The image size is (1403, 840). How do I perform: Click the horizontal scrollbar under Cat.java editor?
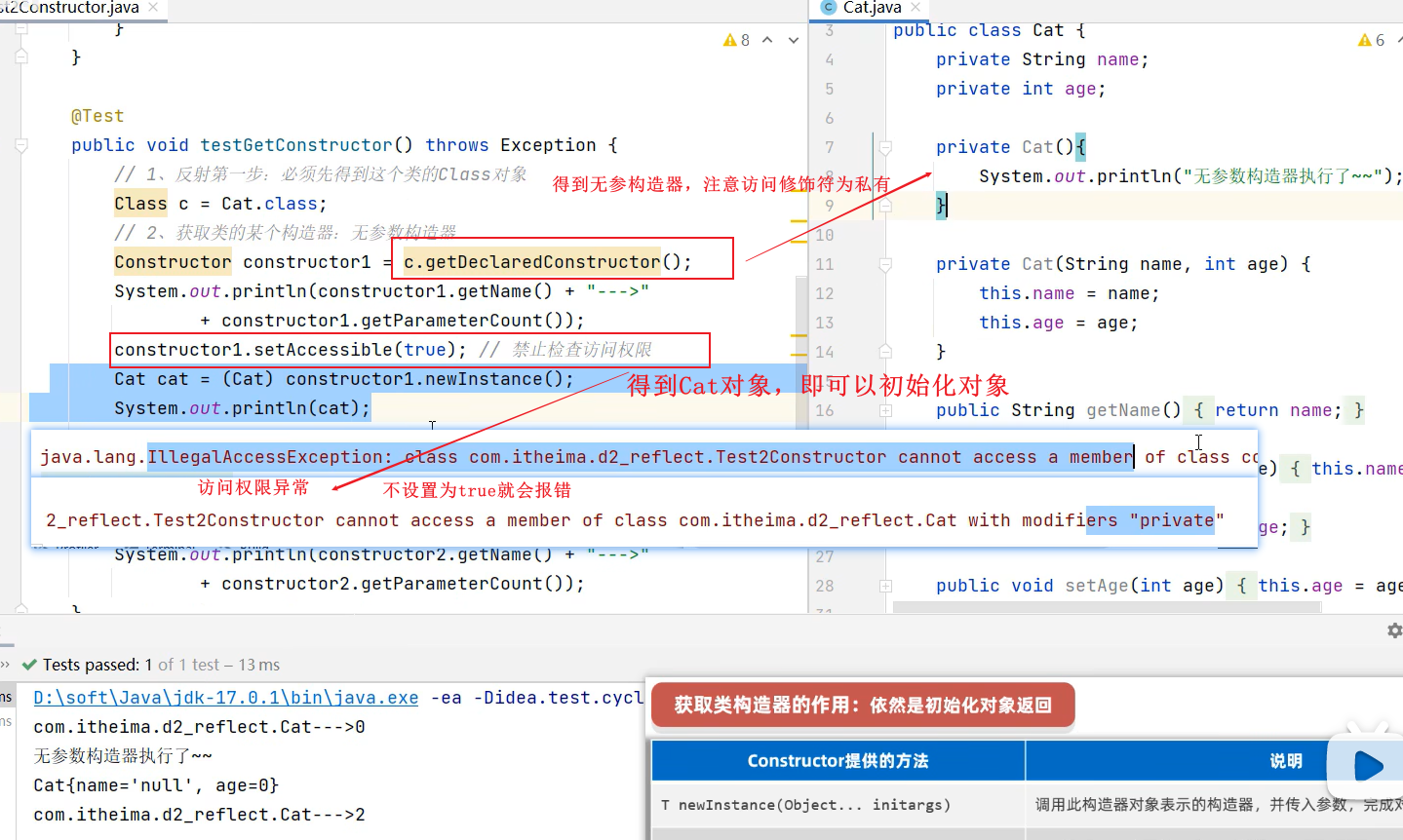pyautogui.click(x=1107, y=608)
